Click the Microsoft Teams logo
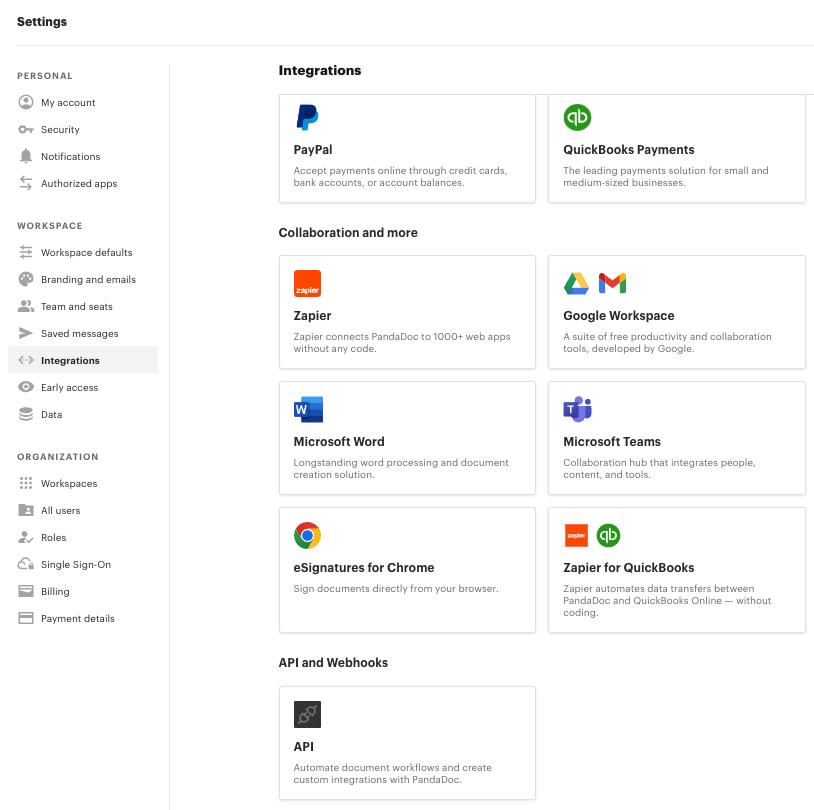Screen dimensions: 814x810 [578, 410]
